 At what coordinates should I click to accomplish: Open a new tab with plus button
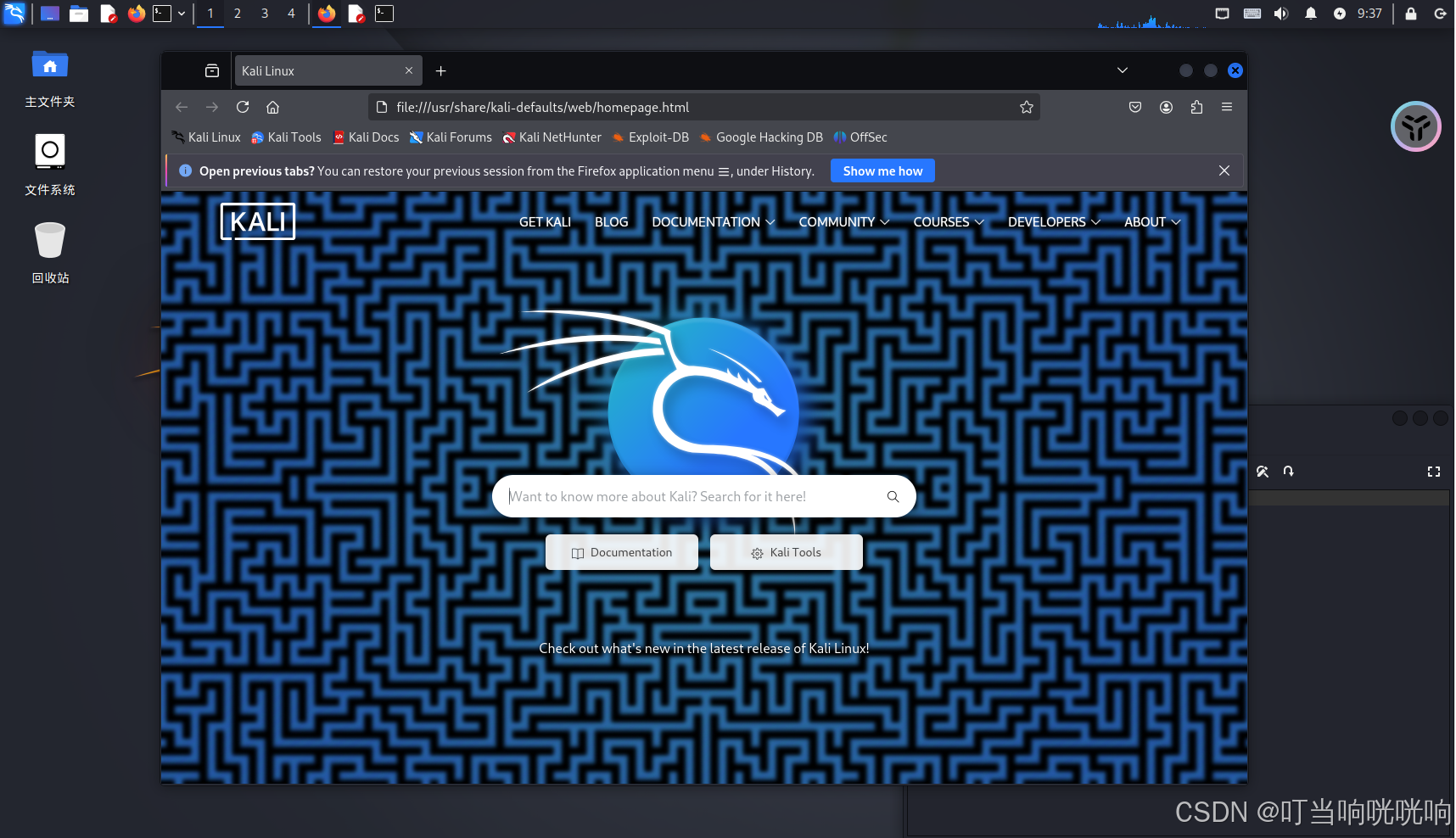click(441, 71)
